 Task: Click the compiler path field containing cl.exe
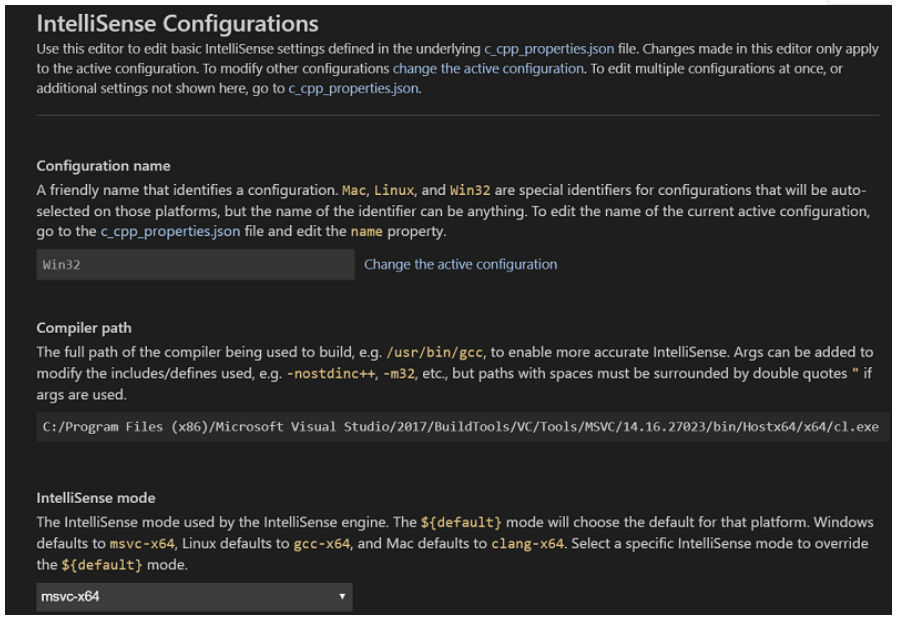461,427
